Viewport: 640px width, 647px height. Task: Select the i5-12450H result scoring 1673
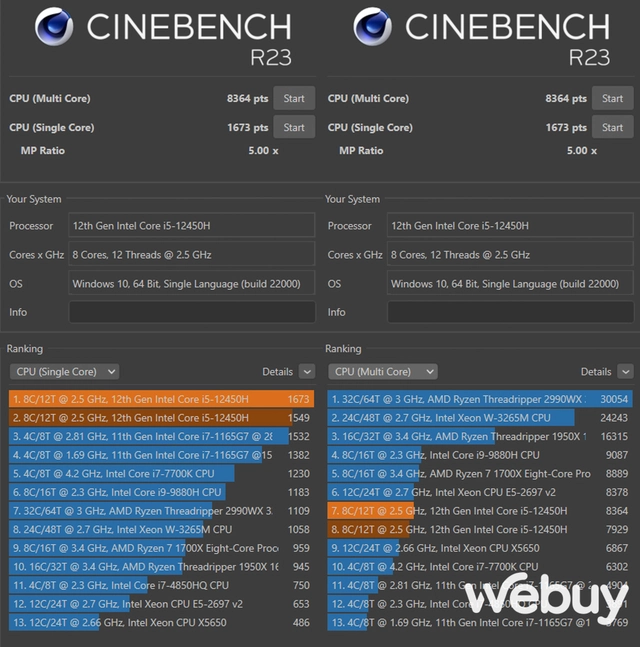pos(160,398)
